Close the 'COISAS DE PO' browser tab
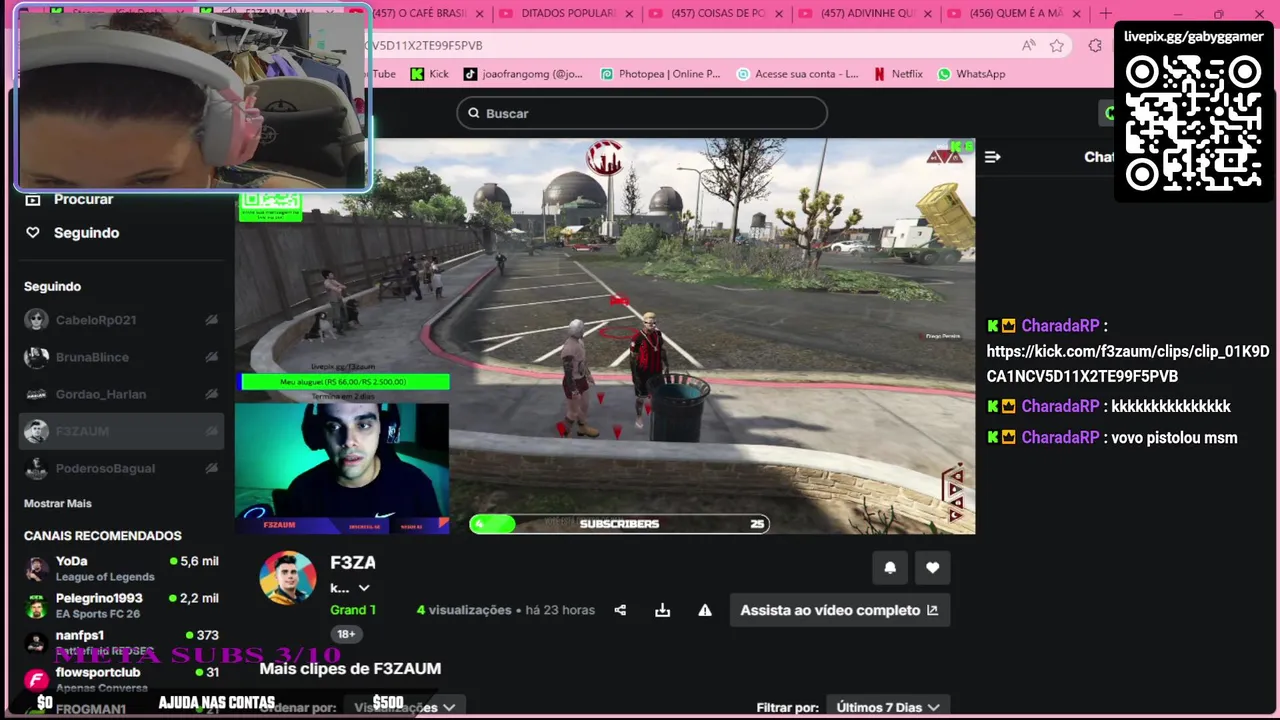The image size is (1280, 720). (779, 14)
